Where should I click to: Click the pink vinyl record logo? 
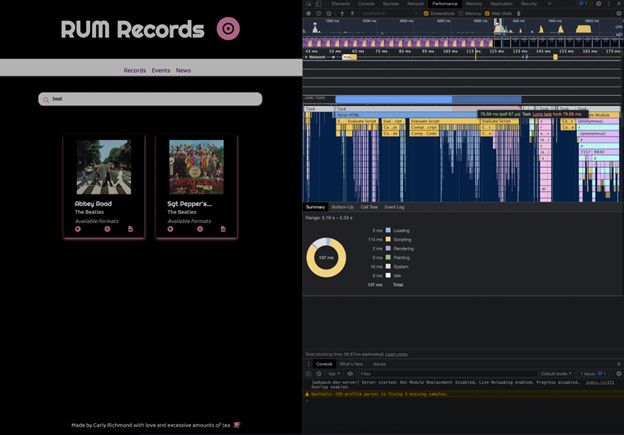click(x=228, y=29)
